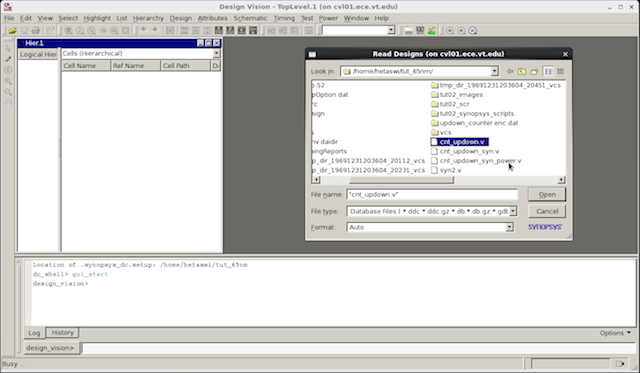Image resolution: width=640 pixels, height=373 pixels.
Task: Select file cnt_updown.v
Action: pos(460,142)
